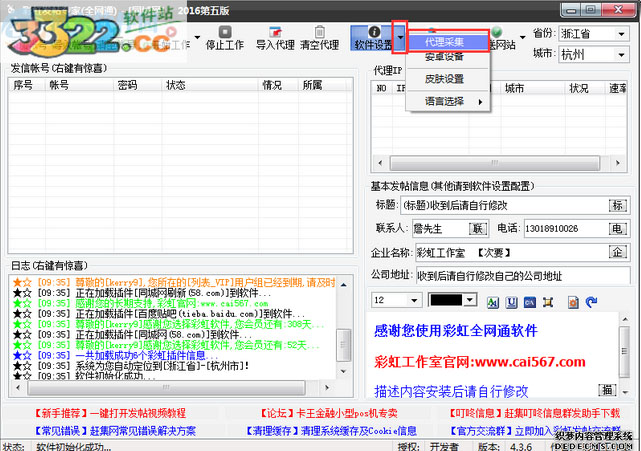This screenshot has height=451, width=641.
Task: Click the 联 button beside contact name
Action: (478, 228)
